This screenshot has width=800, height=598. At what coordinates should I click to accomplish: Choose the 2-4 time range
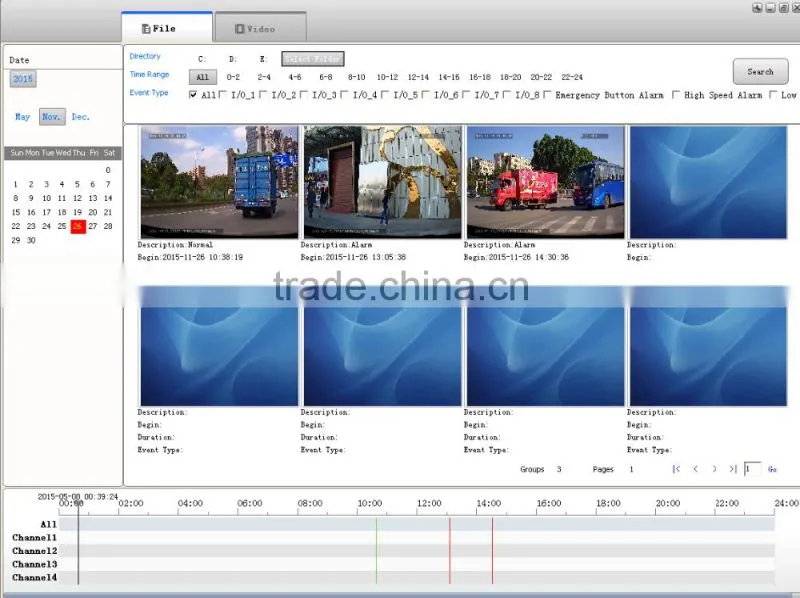pos(264,77)
